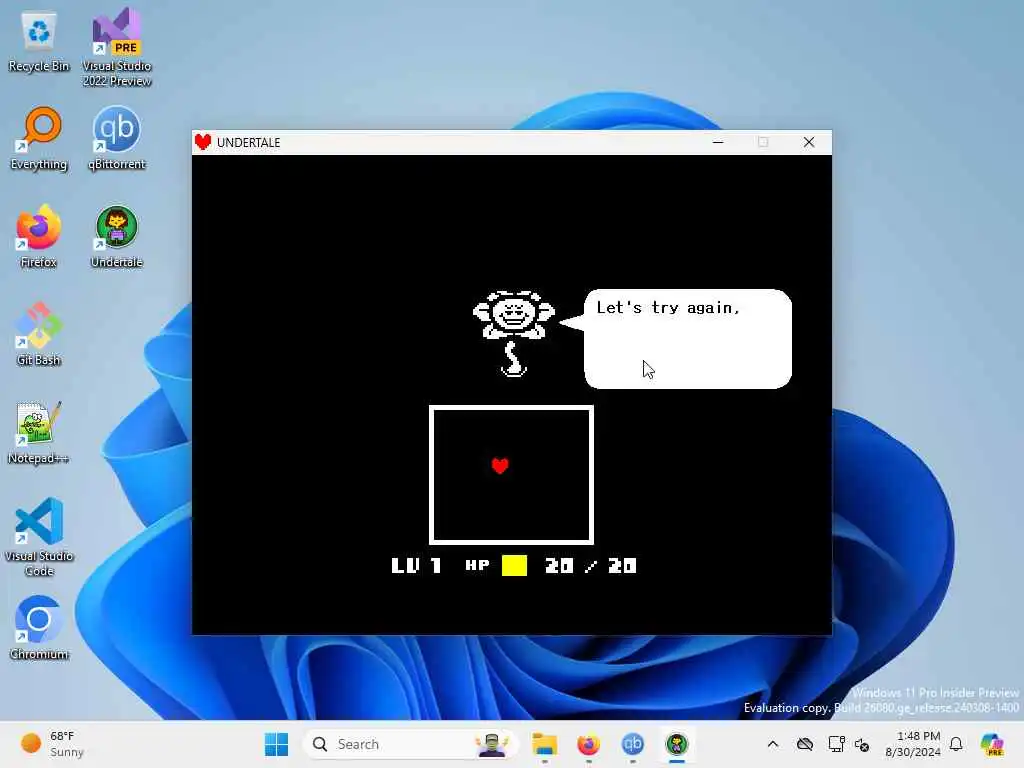Open the notification bell
The height and width of the screenshot is (768, 1024).
point(956,744)
